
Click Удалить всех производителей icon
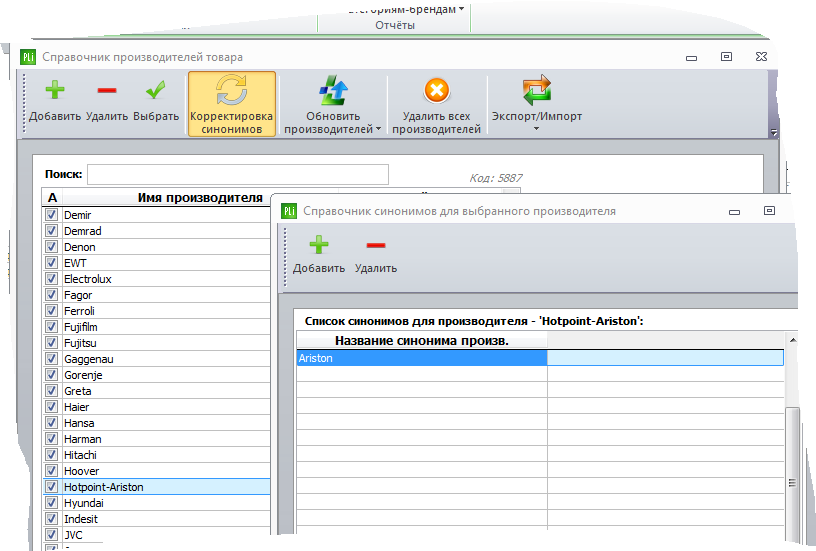click(437, 91)
